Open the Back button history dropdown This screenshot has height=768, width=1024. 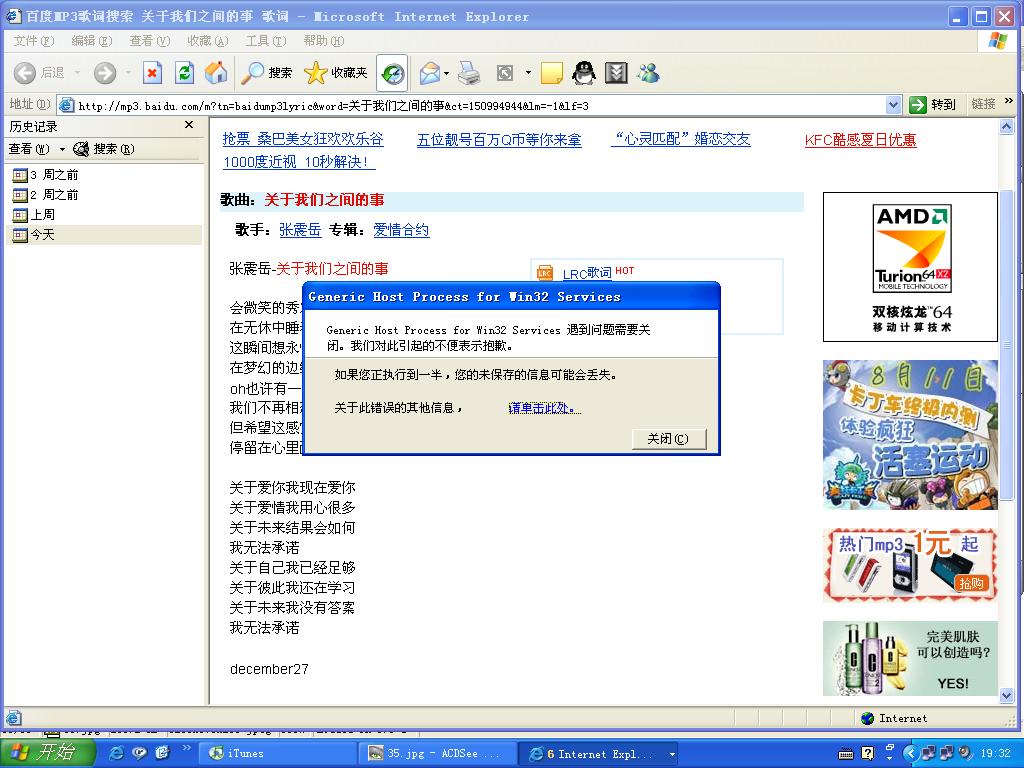(77, 72)
